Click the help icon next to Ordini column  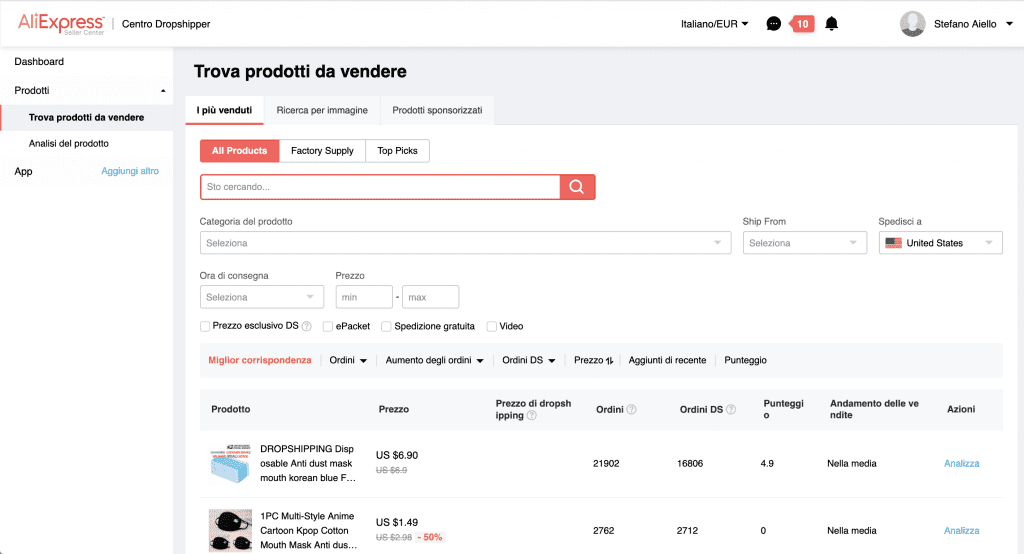(x=632, y=410)
